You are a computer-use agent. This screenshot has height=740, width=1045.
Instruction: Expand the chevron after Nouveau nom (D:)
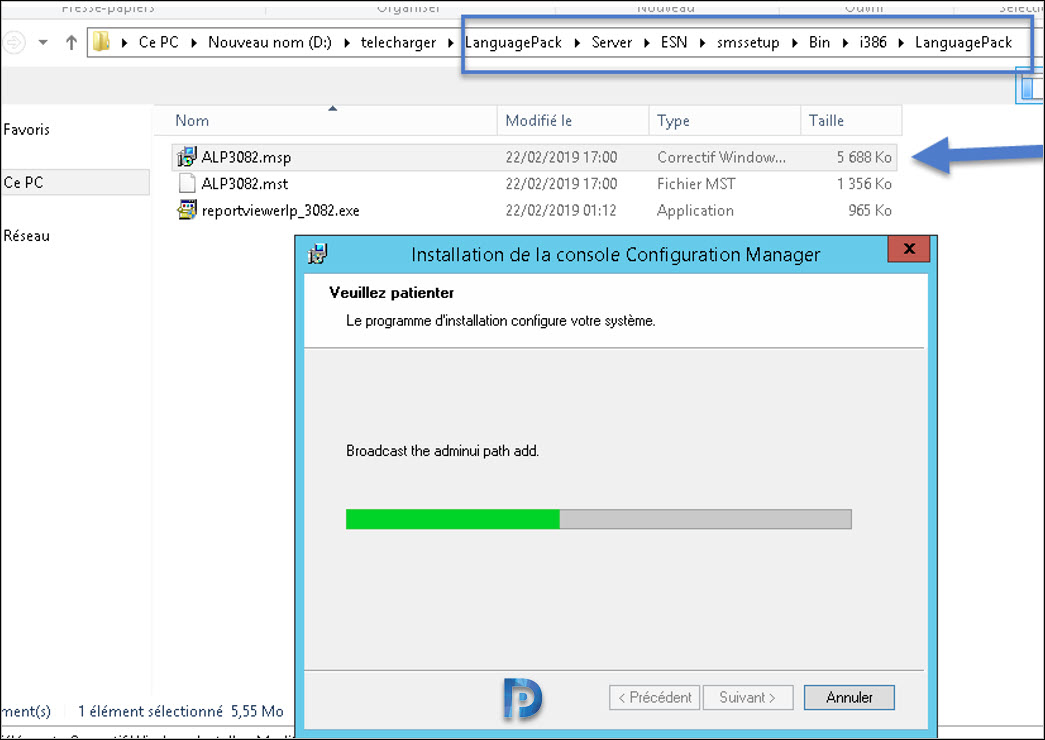[x=347, y=43]
